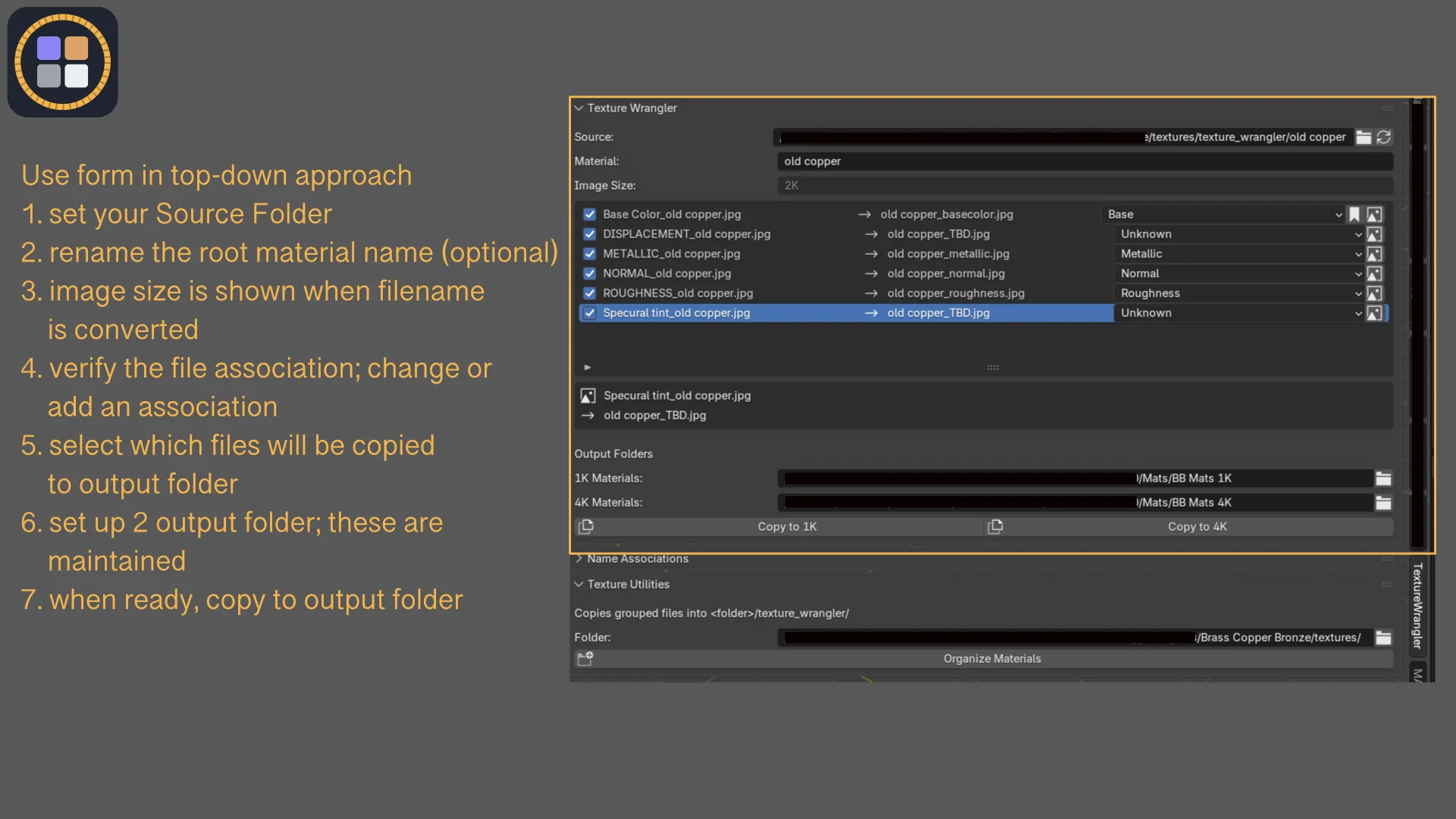This screenshot has height=819, width=1456.
Task: Collapse the Texture Wrangler panel
Action: pyautogui.click(x=579, y=108)
